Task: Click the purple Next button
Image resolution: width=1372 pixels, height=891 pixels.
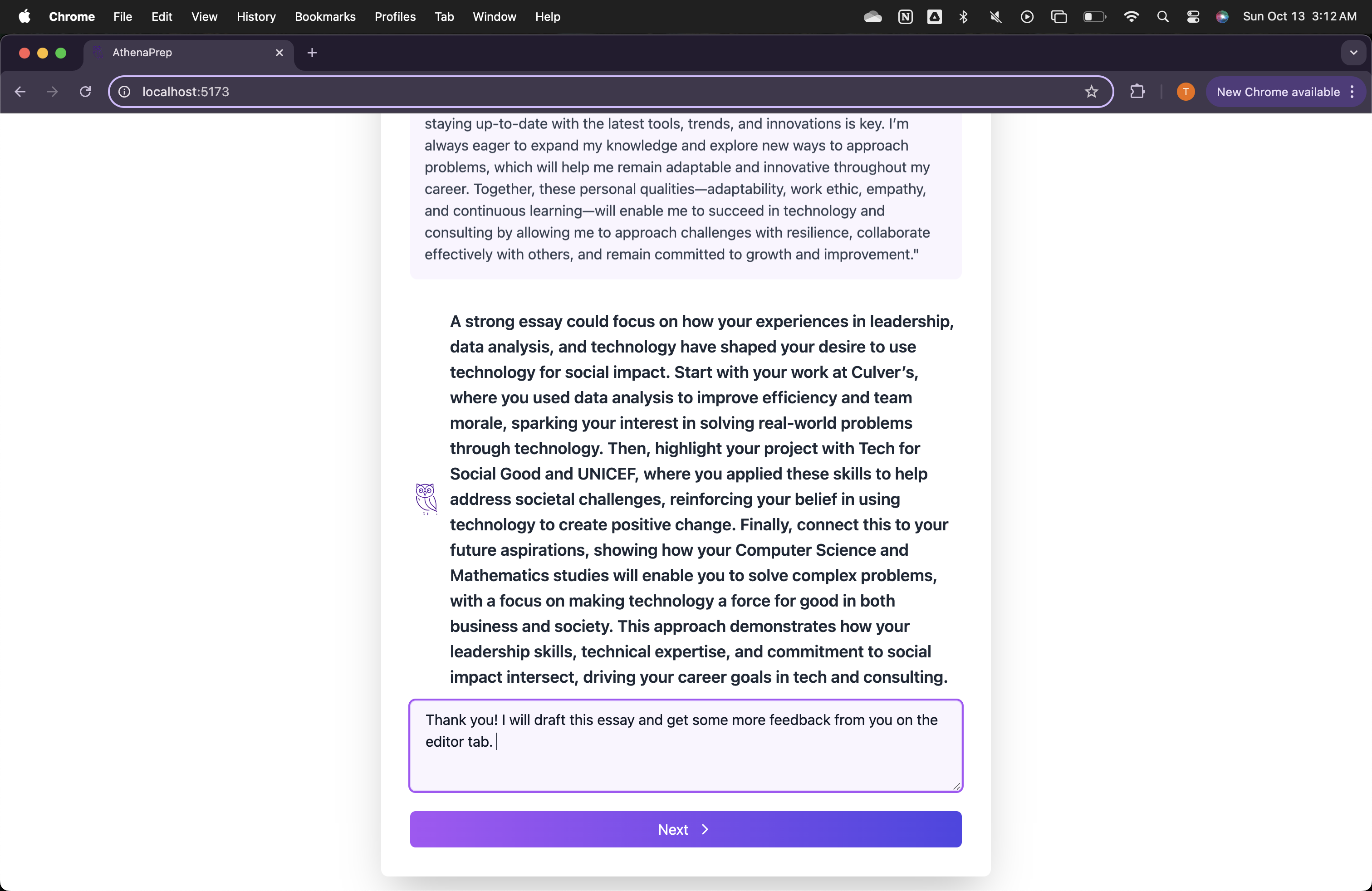Action: coord(685,829)
